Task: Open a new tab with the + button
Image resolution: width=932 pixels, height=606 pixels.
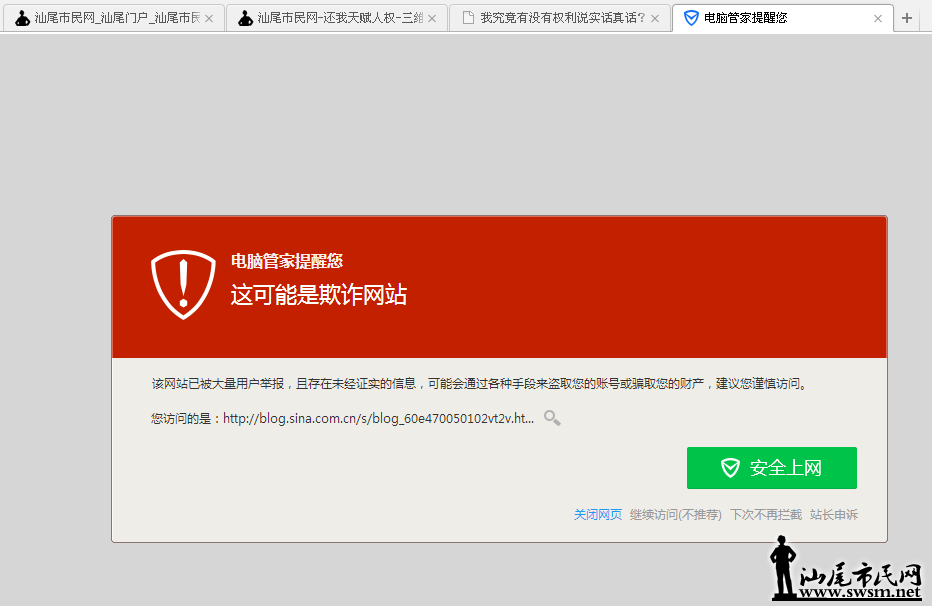Action: [906, 17]
